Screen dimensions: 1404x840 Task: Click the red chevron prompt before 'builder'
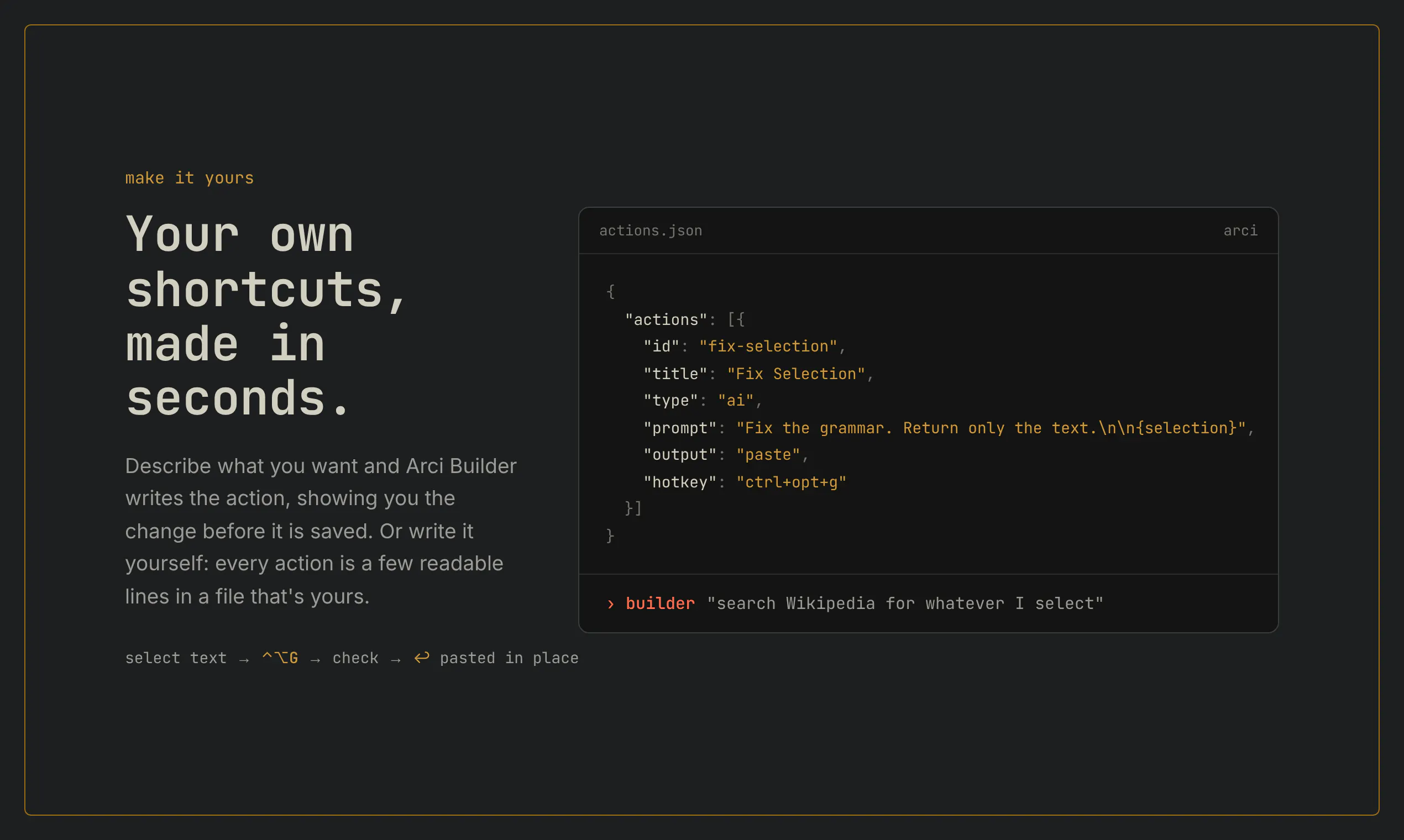tap(610, 604)
